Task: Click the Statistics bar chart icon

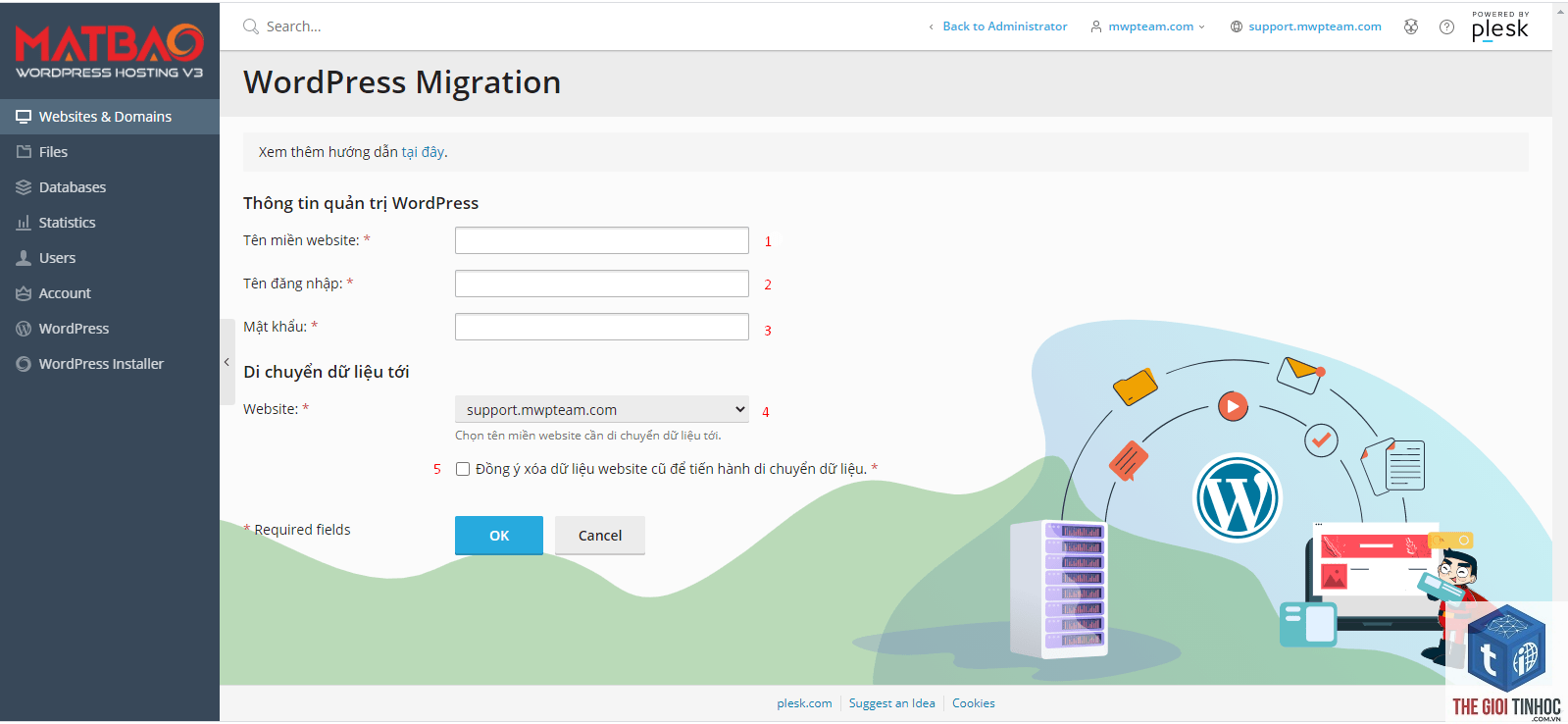Action: (x=24, y=223)
